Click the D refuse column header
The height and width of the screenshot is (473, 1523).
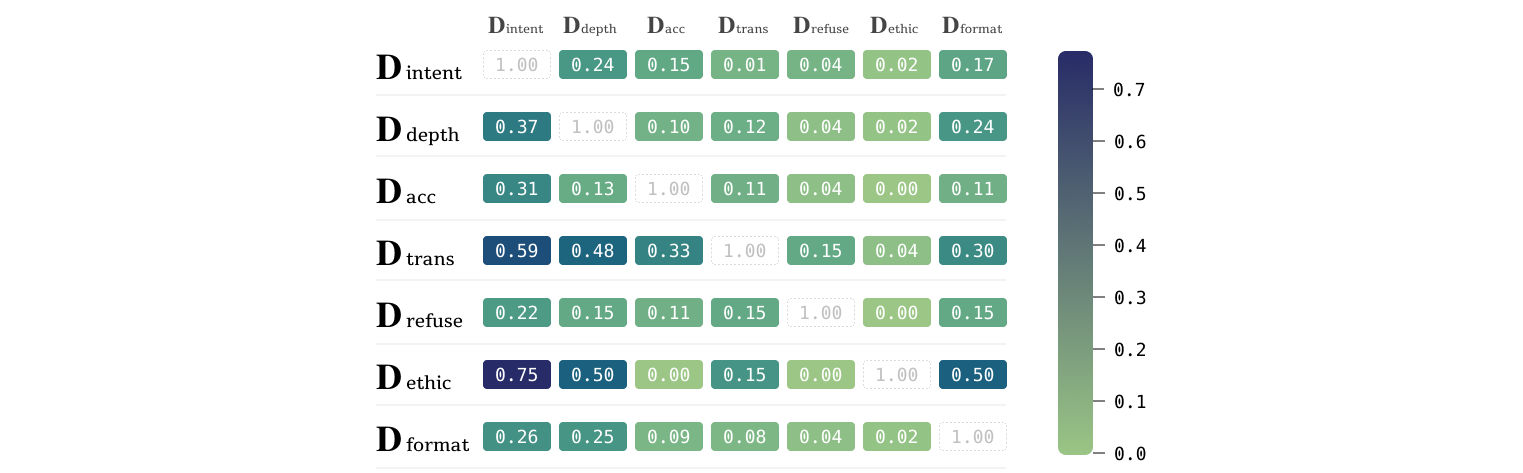(820, 26)
